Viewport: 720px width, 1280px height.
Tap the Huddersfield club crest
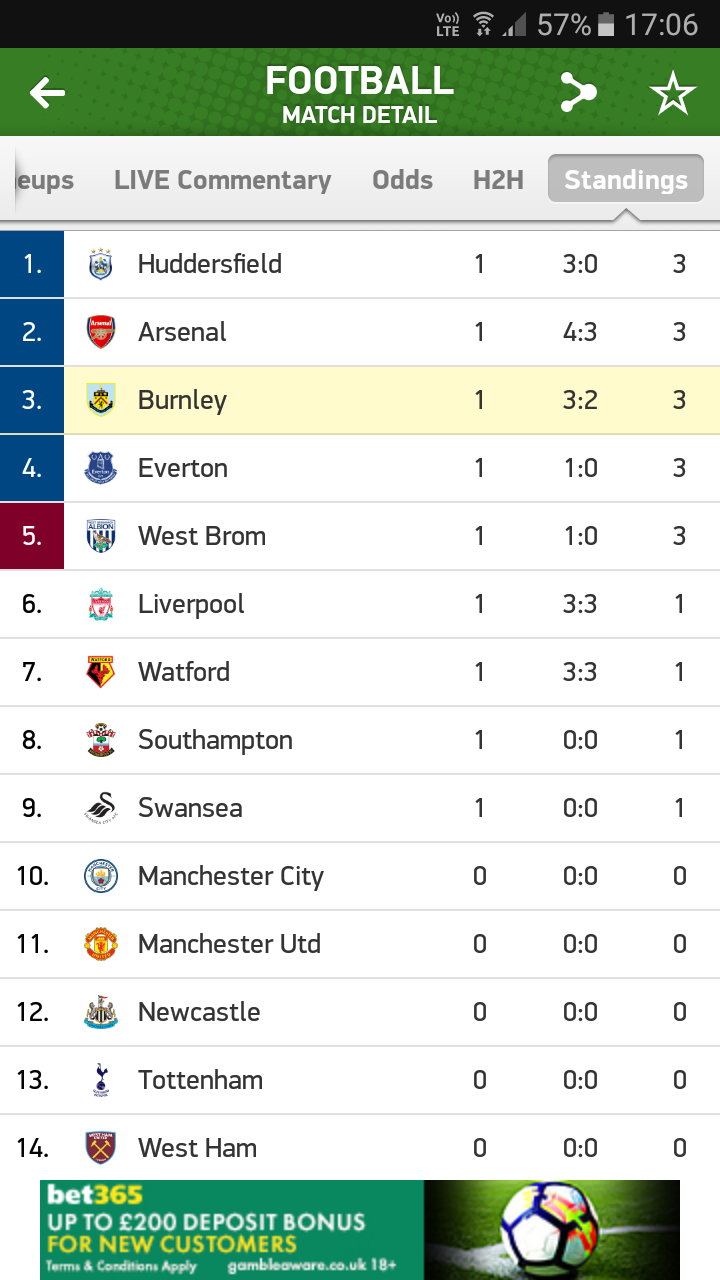[101, 264]
